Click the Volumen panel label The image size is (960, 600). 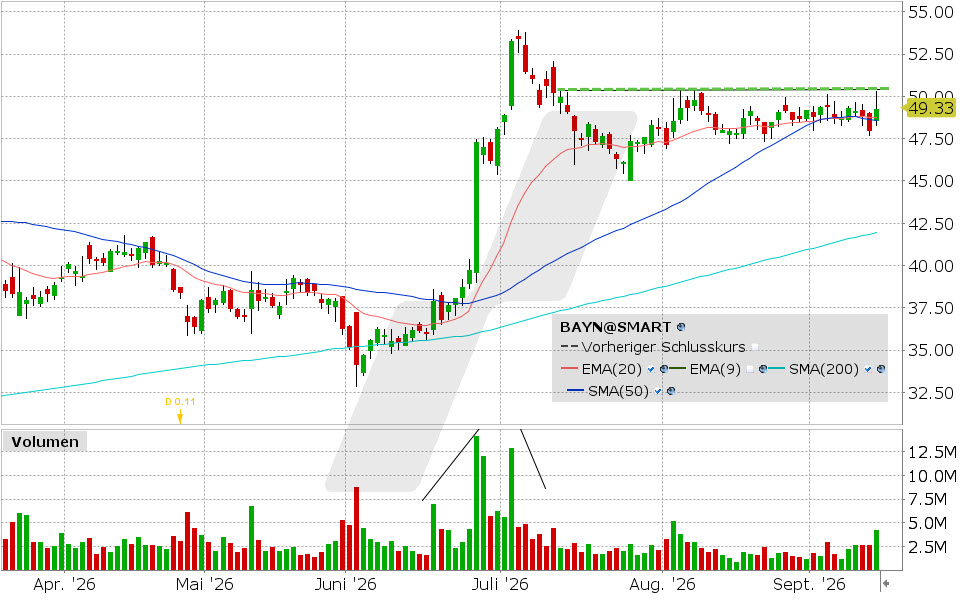click(x=45, y=441)
